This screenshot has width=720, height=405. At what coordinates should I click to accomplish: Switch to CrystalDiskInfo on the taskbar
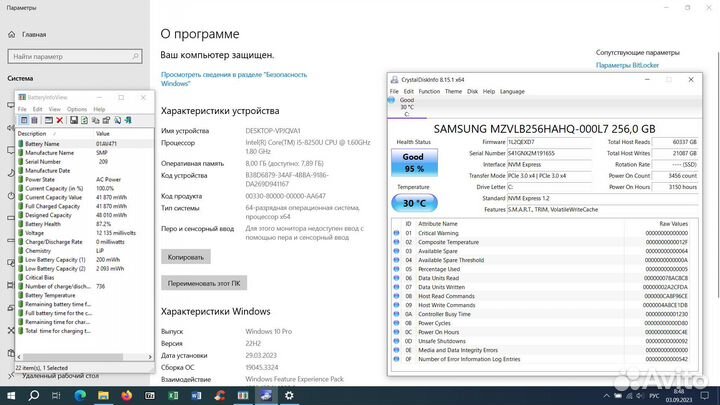(x=266, y=395)
